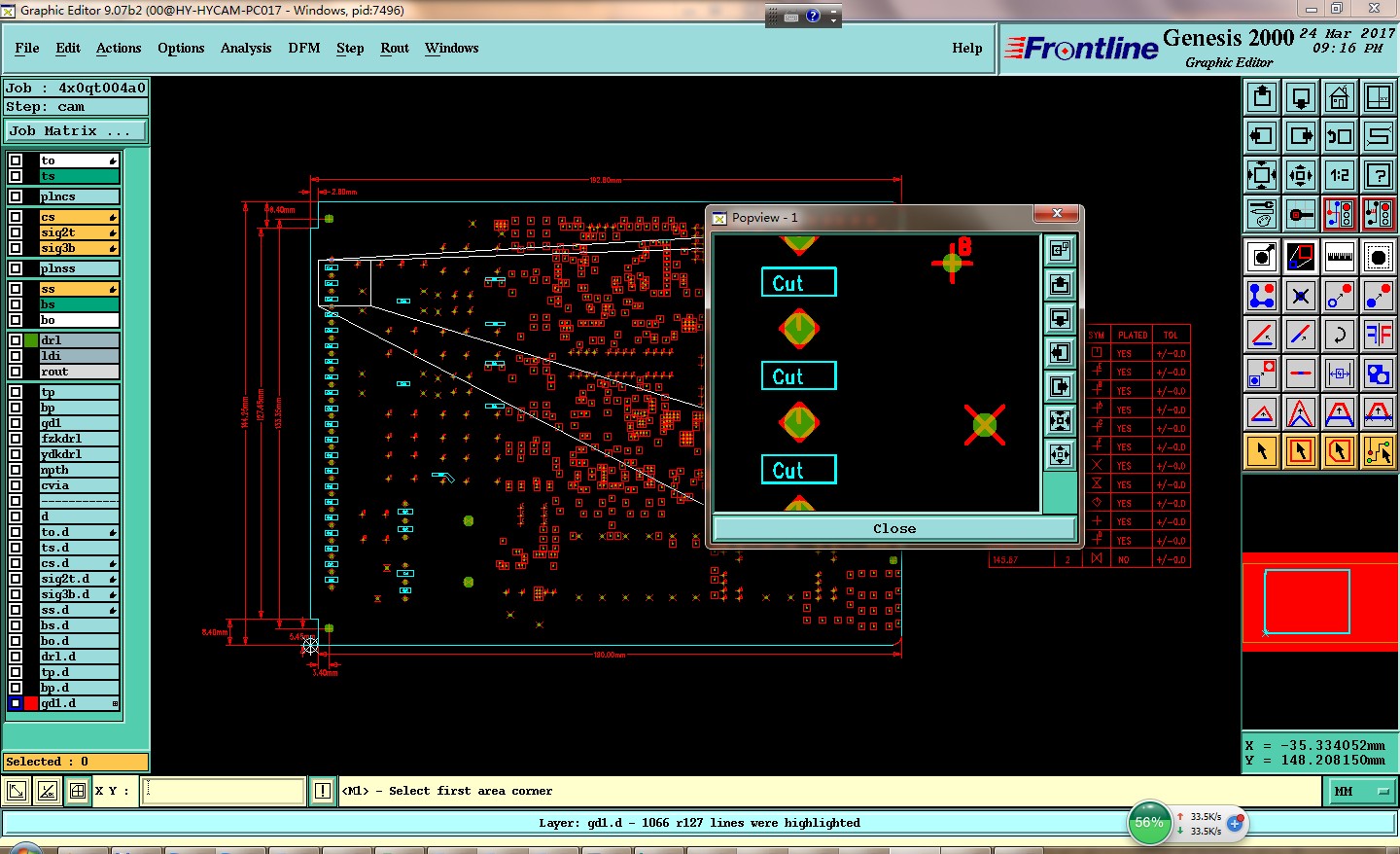Image resolution: width=1400 pixels, height=854 pixels.
Task: Click the previous view undo icon
Action: tap(1340, 136)
